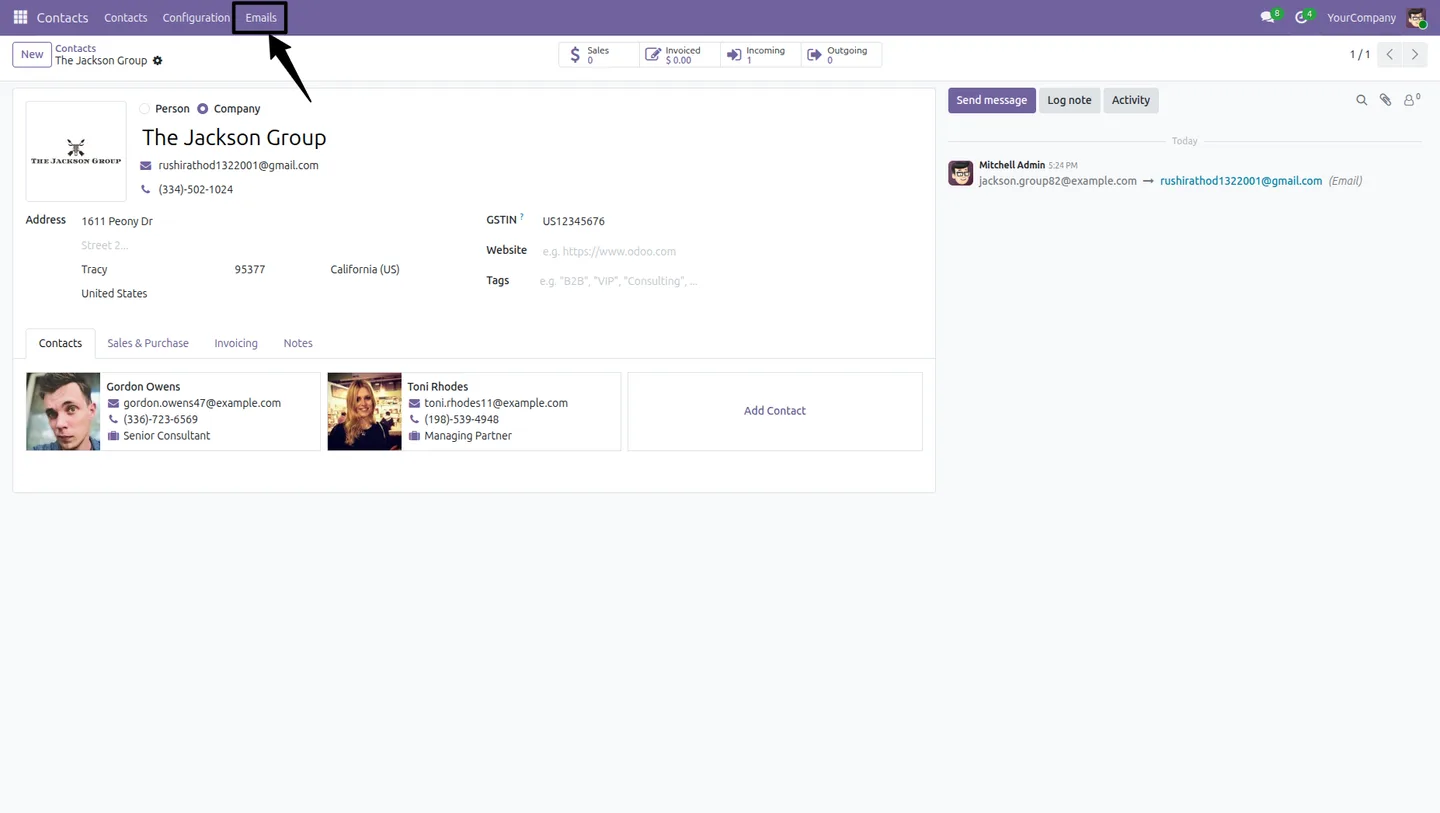
Task: Click the GSTIN help question mark
Action: [522, 216]
